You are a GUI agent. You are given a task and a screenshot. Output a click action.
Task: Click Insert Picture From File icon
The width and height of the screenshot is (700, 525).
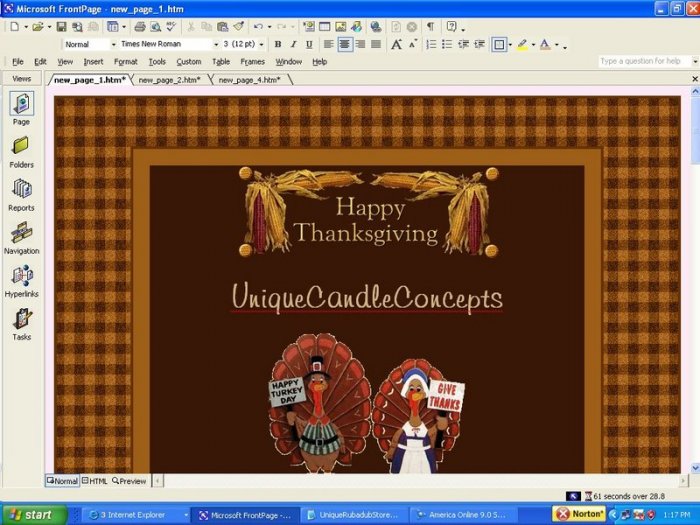[341, 27]
